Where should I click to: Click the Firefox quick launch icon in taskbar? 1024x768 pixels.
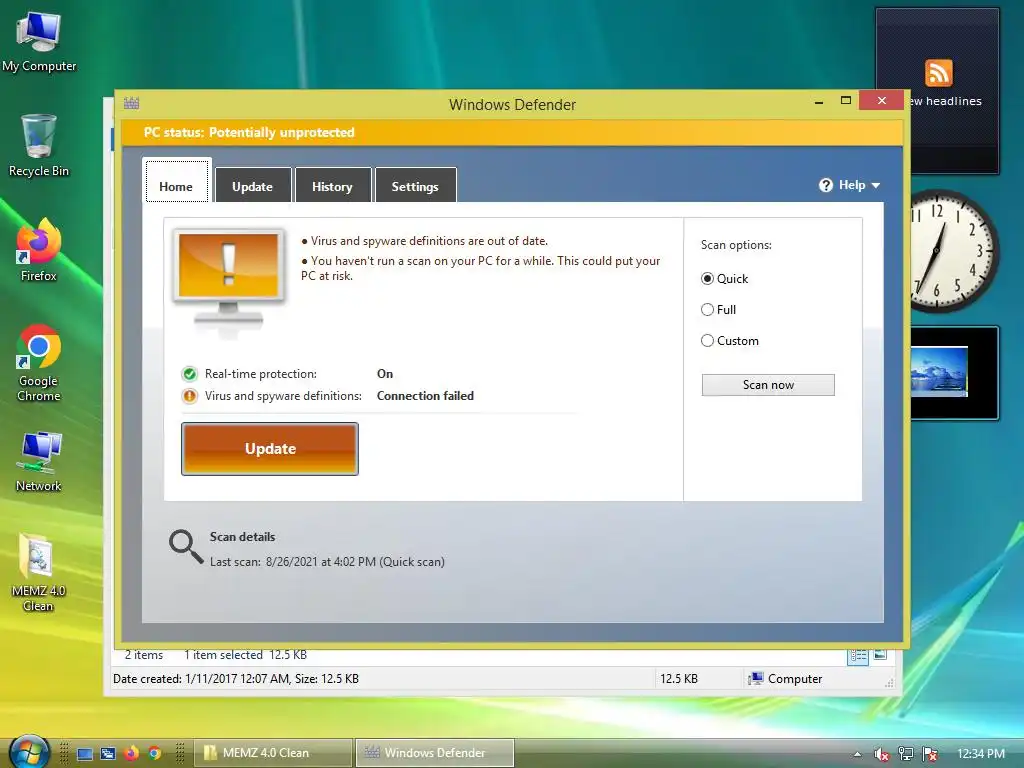coord(131,753)
